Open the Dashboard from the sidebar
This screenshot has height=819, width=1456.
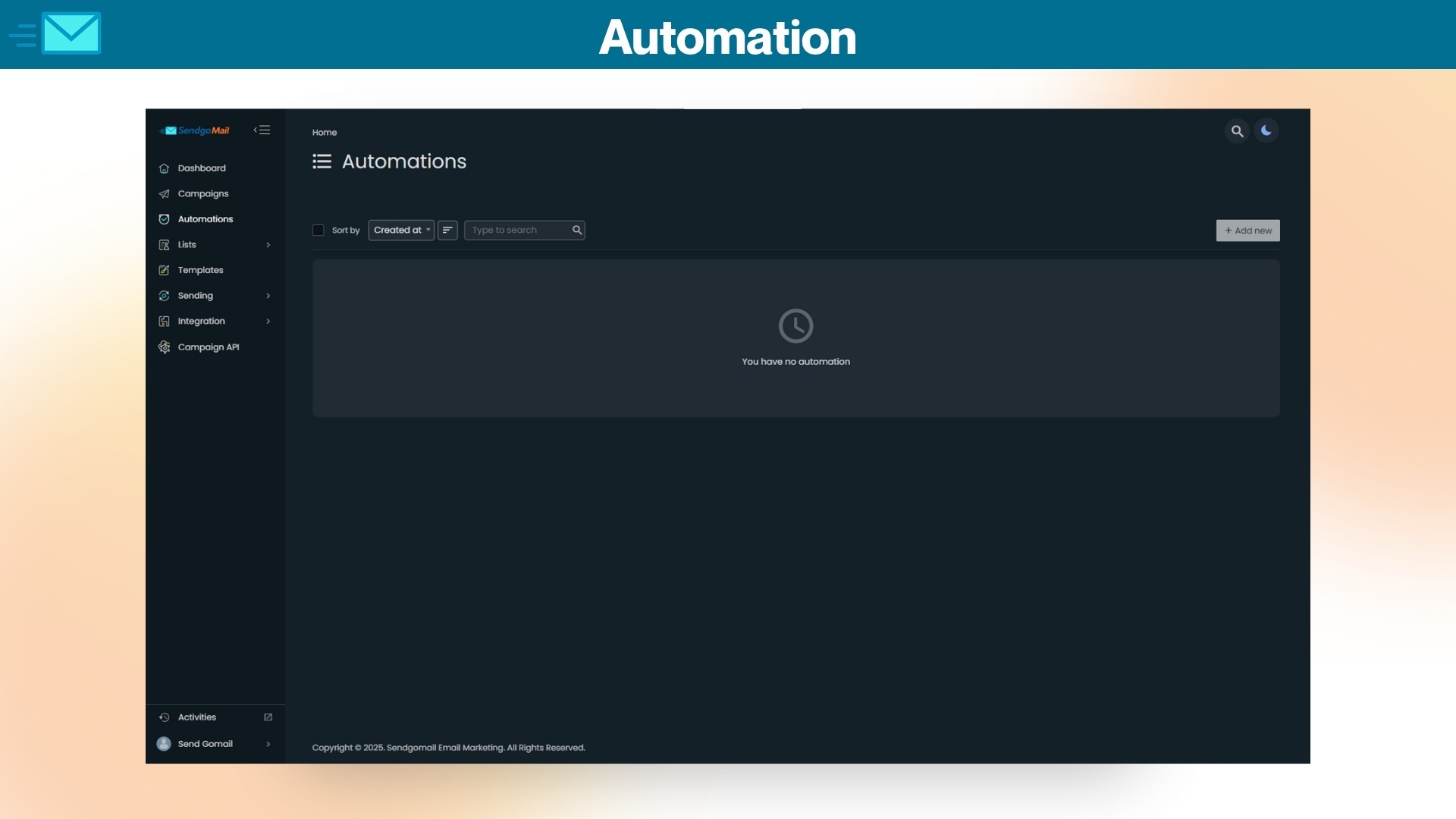click(x=201, y=168)
